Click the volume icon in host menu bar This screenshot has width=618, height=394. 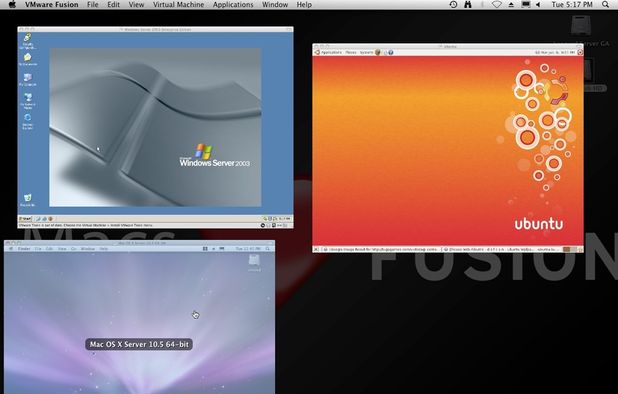coord(538,5)
